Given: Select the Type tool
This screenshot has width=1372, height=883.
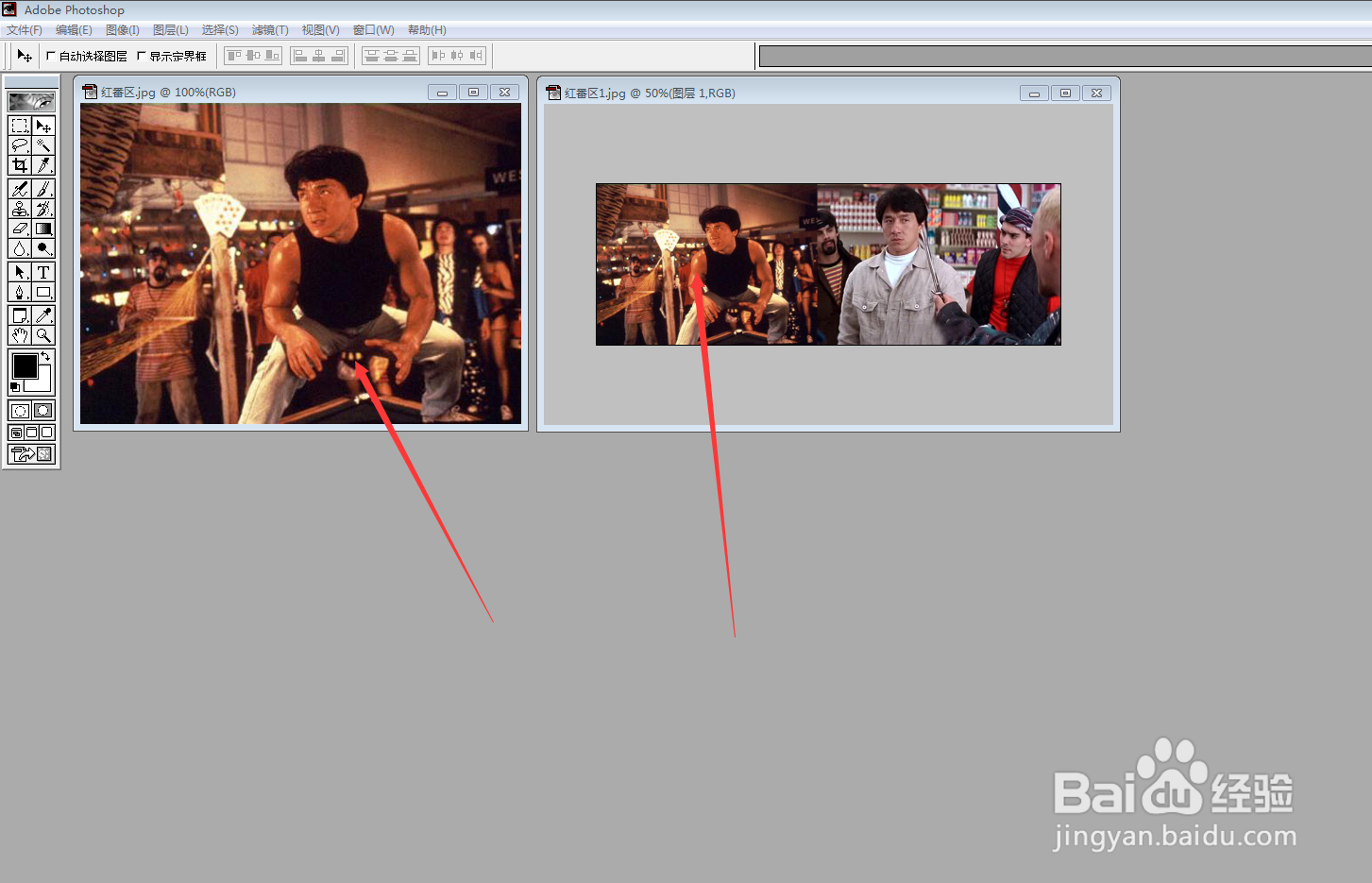Looking at the screenshot, I should (43, 272).
